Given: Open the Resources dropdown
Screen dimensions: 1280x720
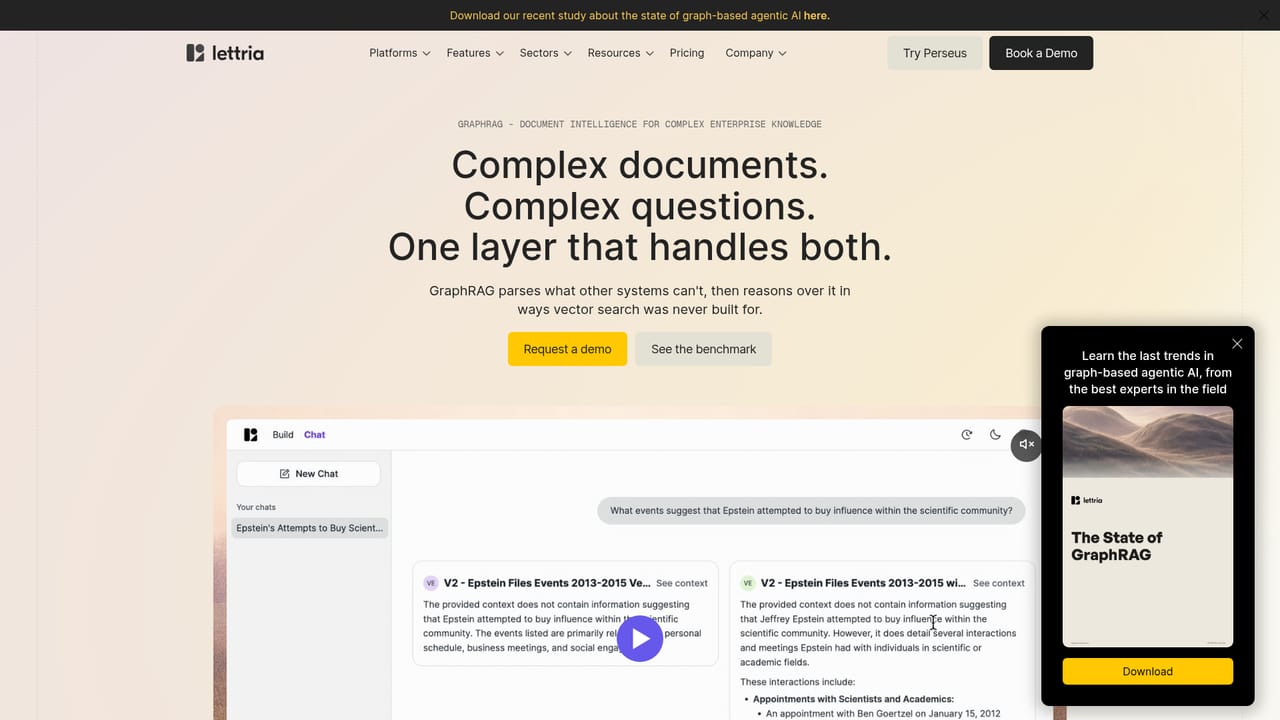Looking at the screenshot, I should (620, 53).
